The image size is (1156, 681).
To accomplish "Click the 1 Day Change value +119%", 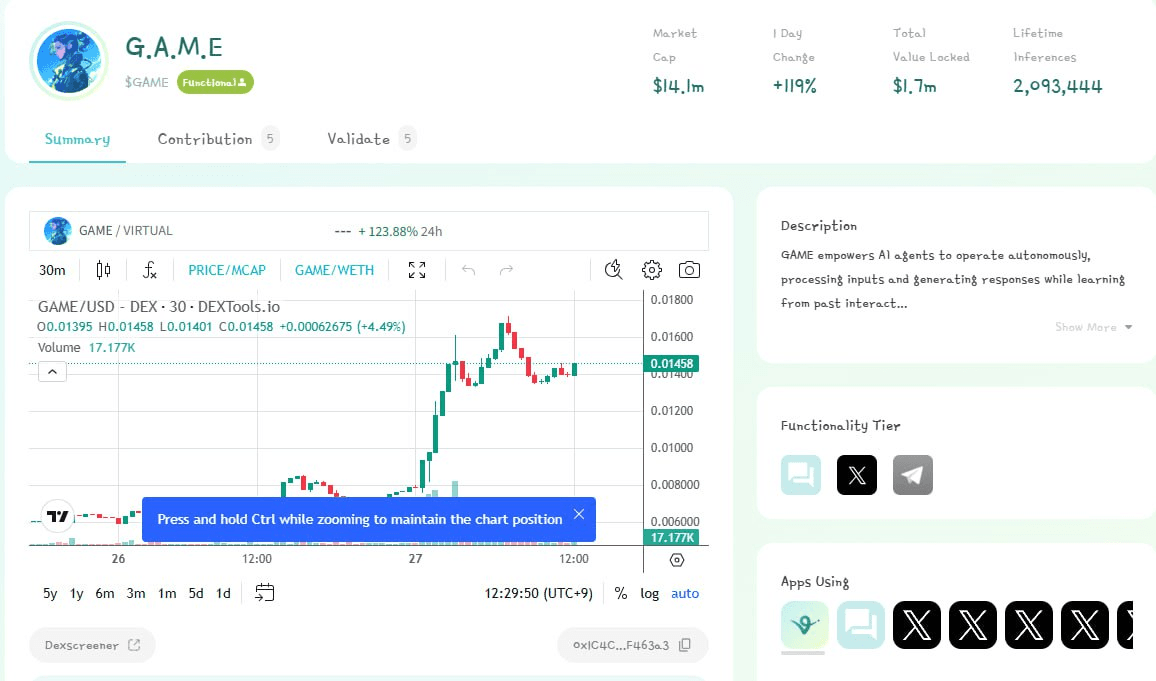I will point(795,86).
